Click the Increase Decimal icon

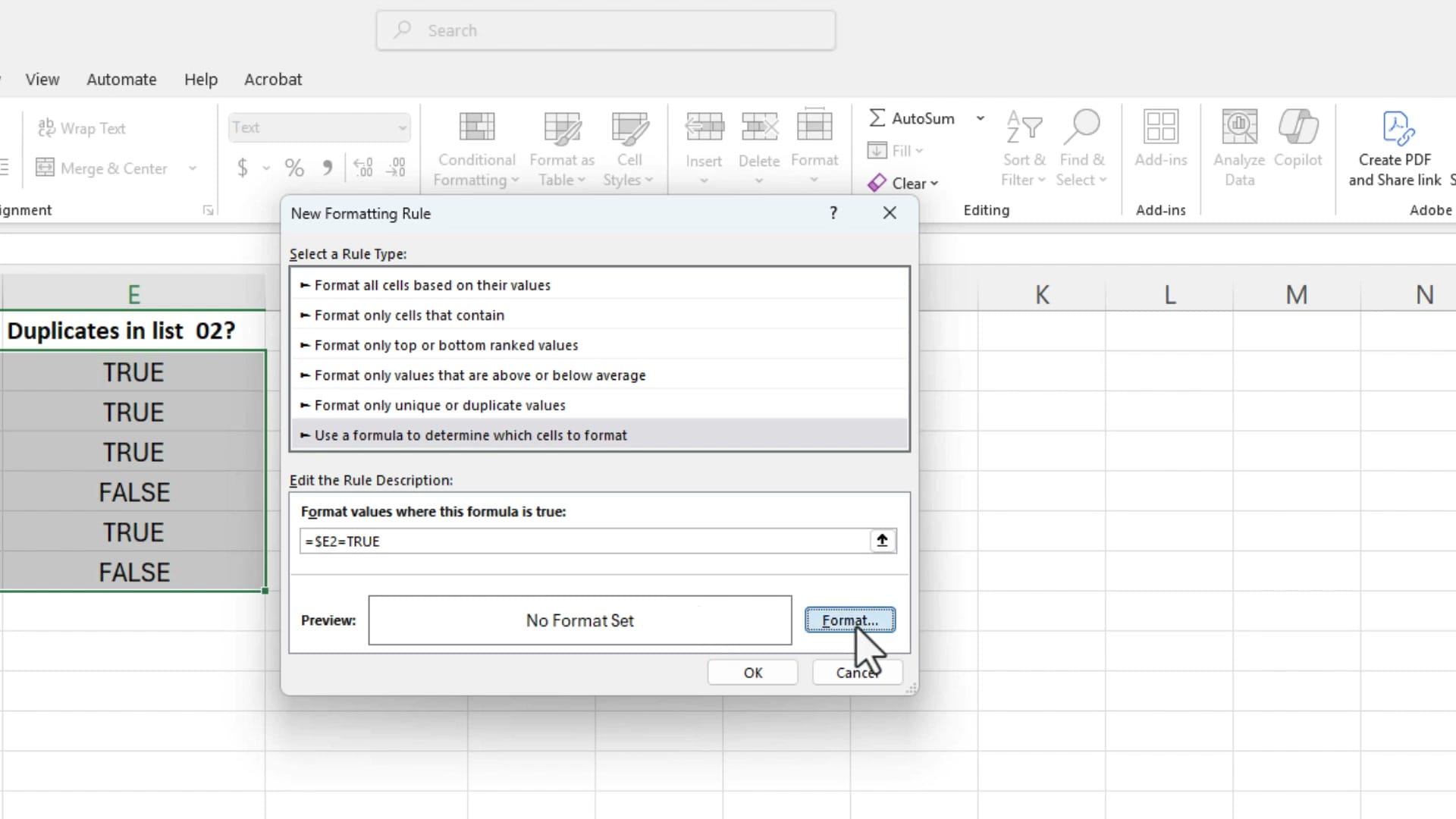click(362, 168)
